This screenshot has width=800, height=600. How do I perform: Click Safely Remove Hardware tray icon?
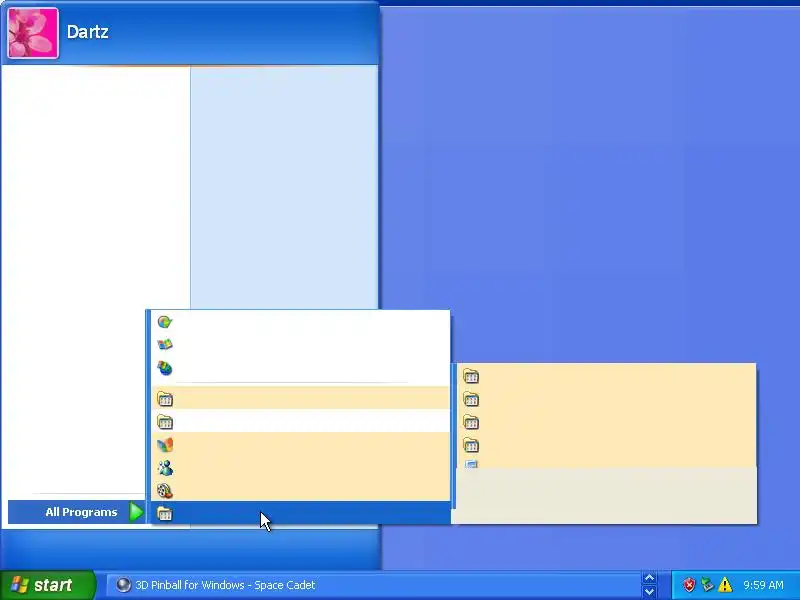coord(707,585)
